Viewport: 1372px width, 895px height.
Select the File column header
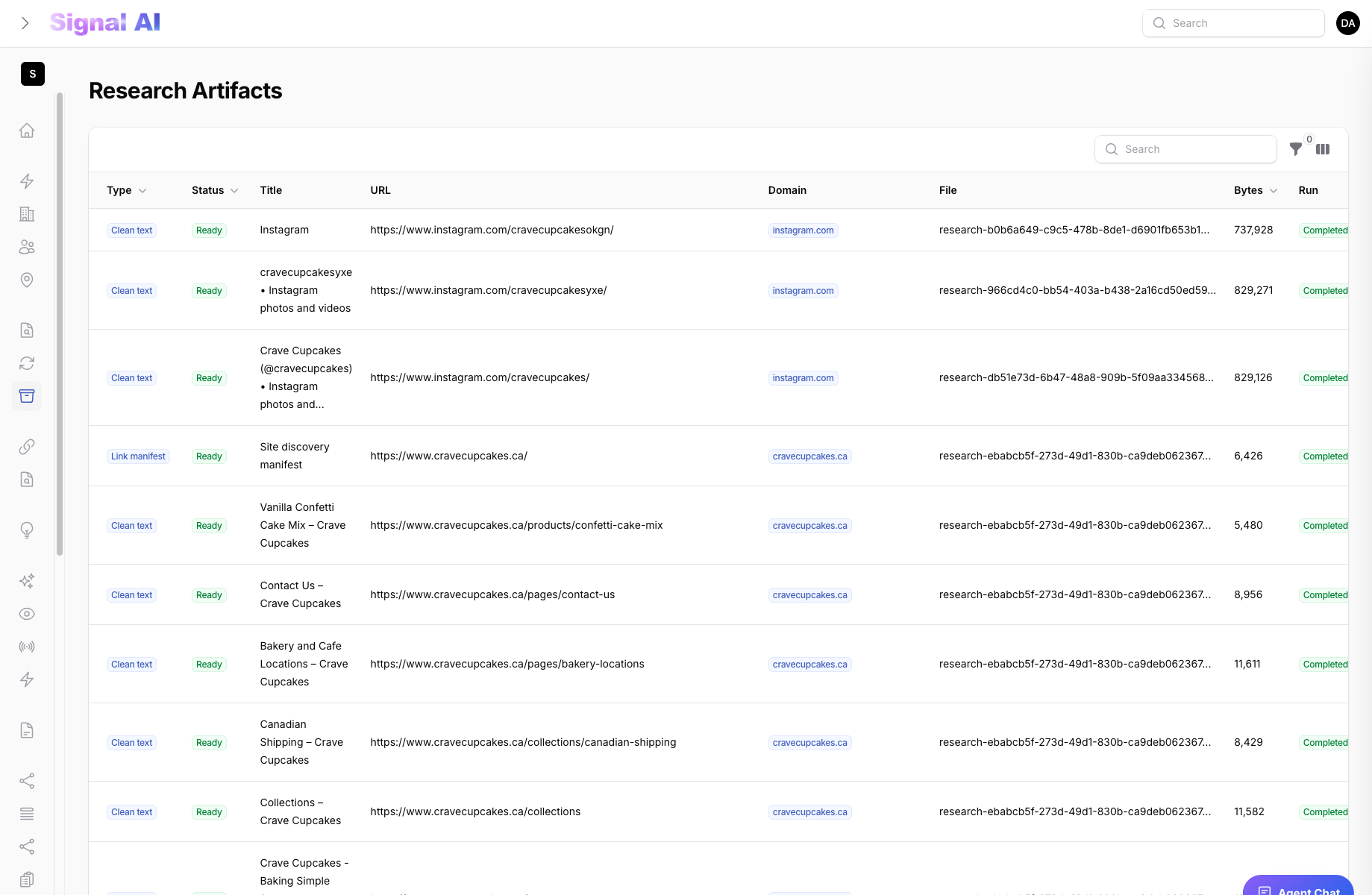tap(947, 190)
